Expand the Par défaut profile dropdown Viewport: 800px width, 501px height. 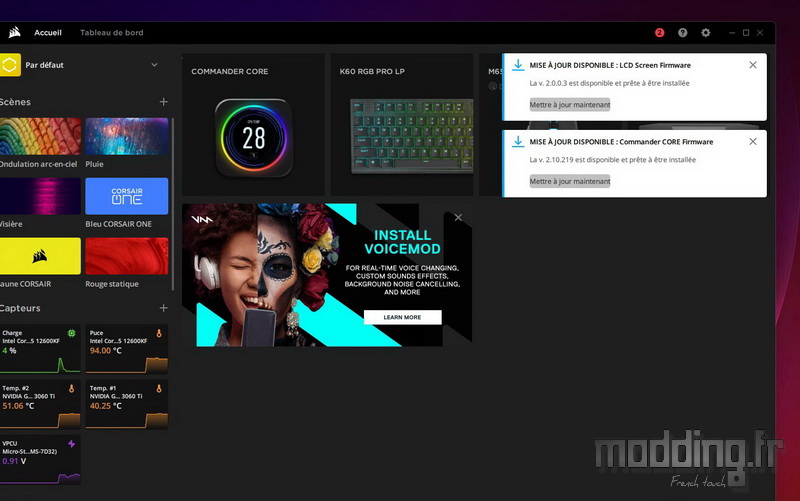(x=154, y=65)
